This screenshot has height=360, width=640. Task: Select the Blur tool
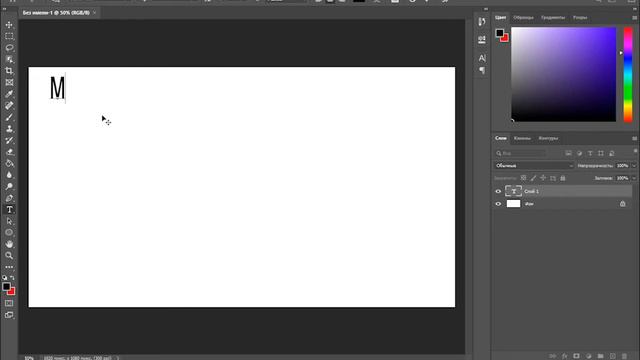(9, 175)
